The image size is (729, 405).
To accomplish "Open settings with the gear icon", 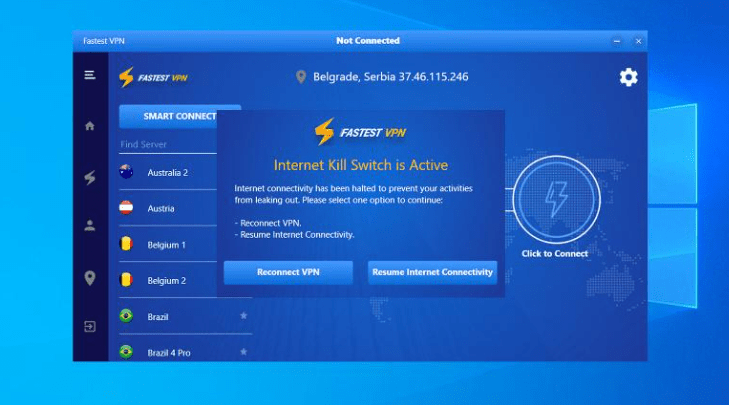I will tap(628, 77).
